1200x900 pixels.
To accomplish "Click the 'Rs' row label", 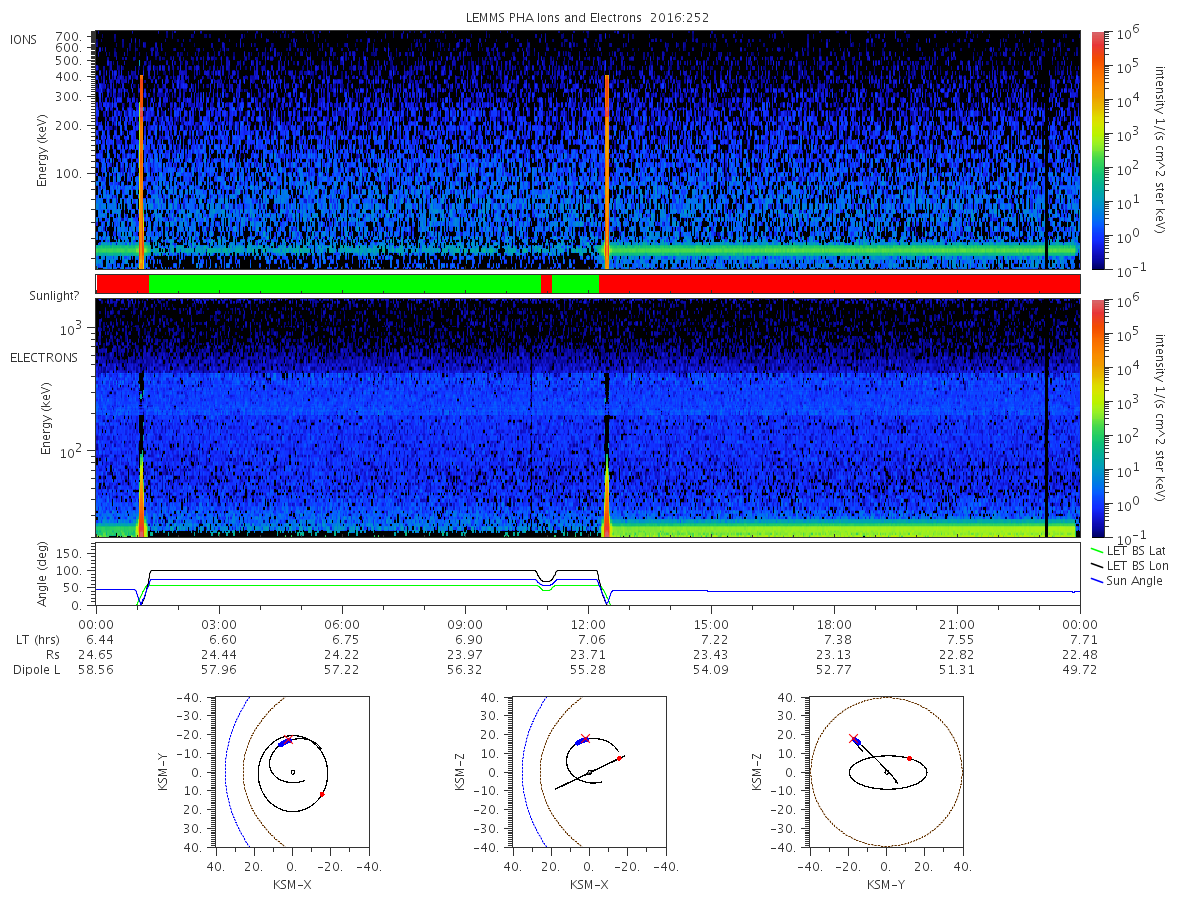I will pyautogui.click(x=52, y=654).
